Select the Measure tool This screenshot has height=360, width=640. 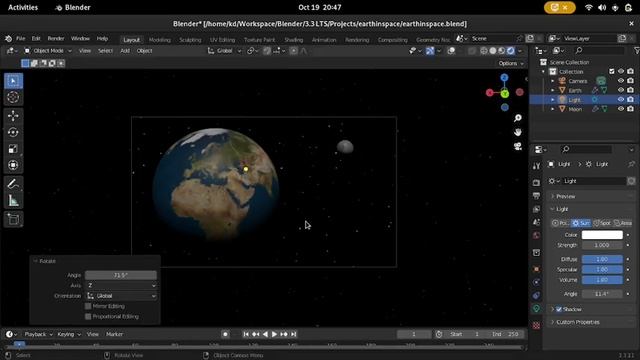[x=13, y=200]
